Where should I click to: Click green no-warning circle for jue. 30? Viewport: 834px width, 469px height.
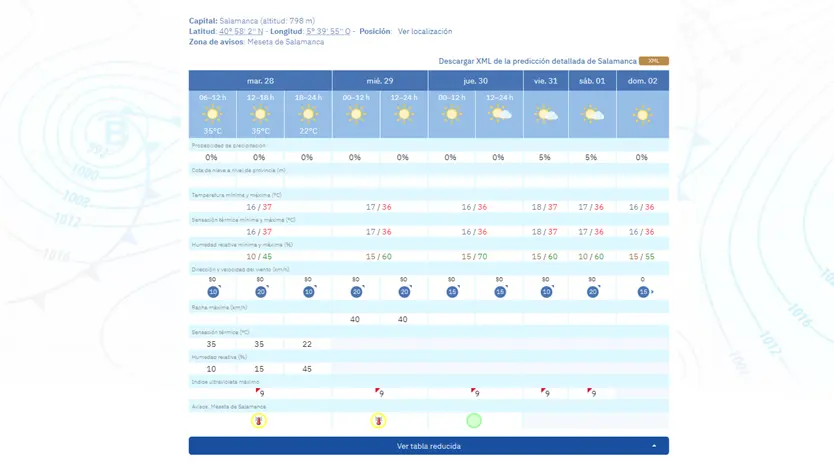click(474, 421)
